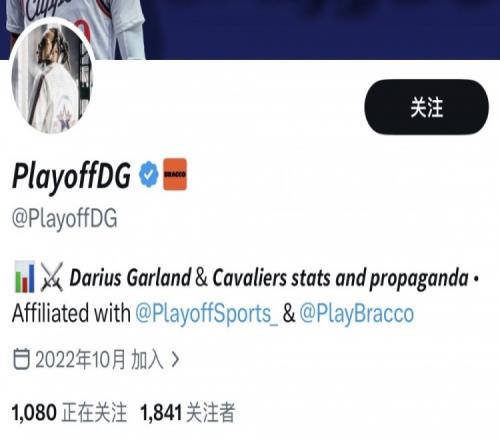Screen dimensions: 500x440
Task: View the 1,080 正在关注 following list
Action: click(70, 413)
